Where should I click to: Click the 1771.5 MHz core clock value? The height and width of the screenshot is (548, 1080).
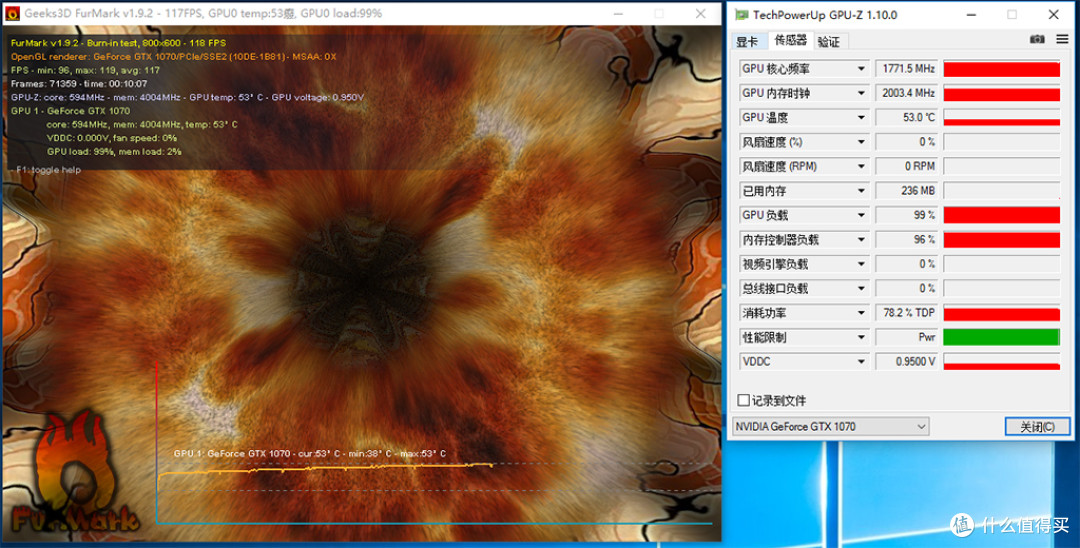coord(906,69)
